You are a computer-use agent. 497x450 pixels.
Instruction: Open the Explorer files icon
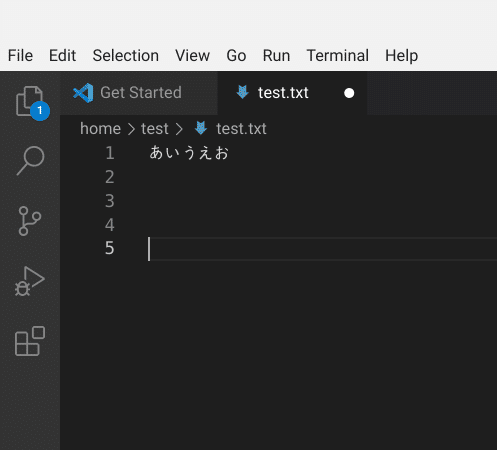click(x=30, y=101)
